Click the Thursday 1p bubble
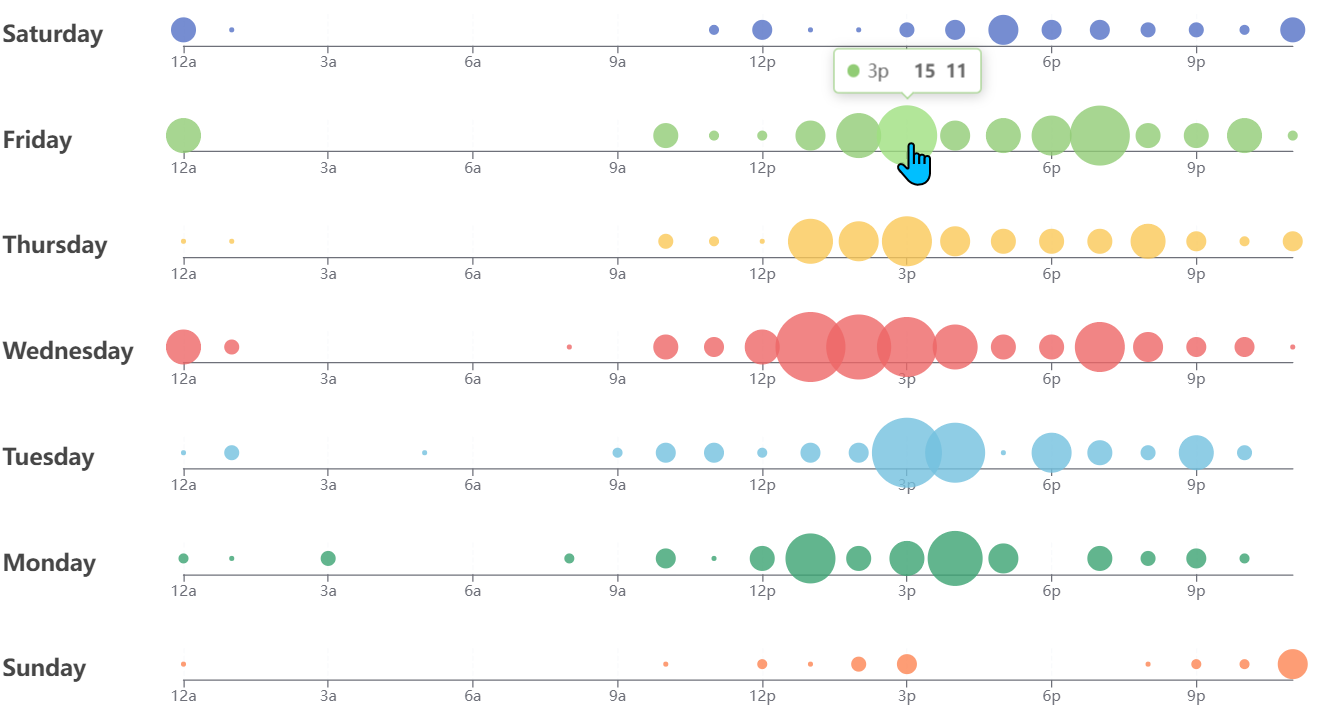 [x=810, y=241]
